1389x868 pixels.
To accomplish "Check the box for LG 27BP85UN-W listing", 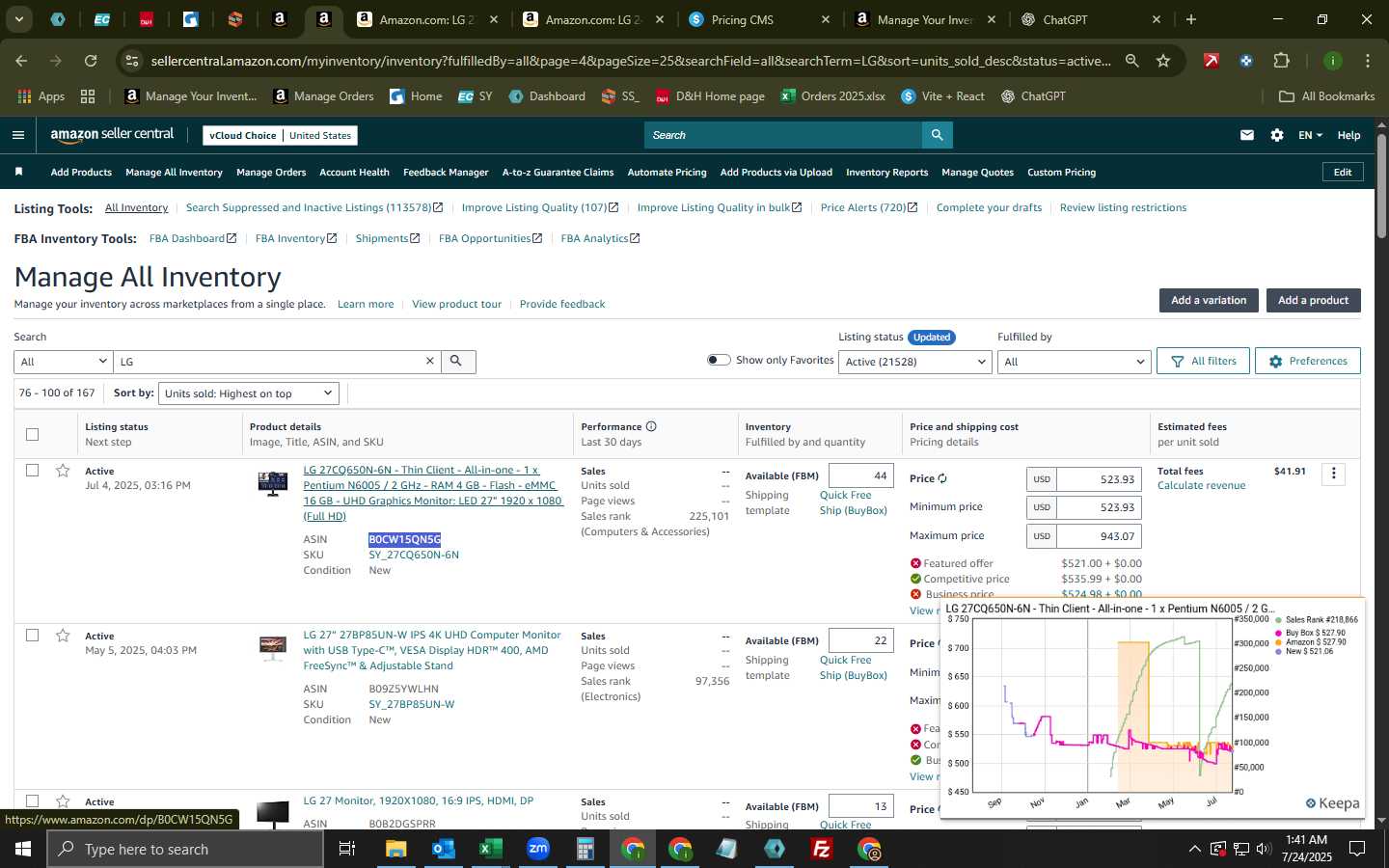I will tap(32, 636).
